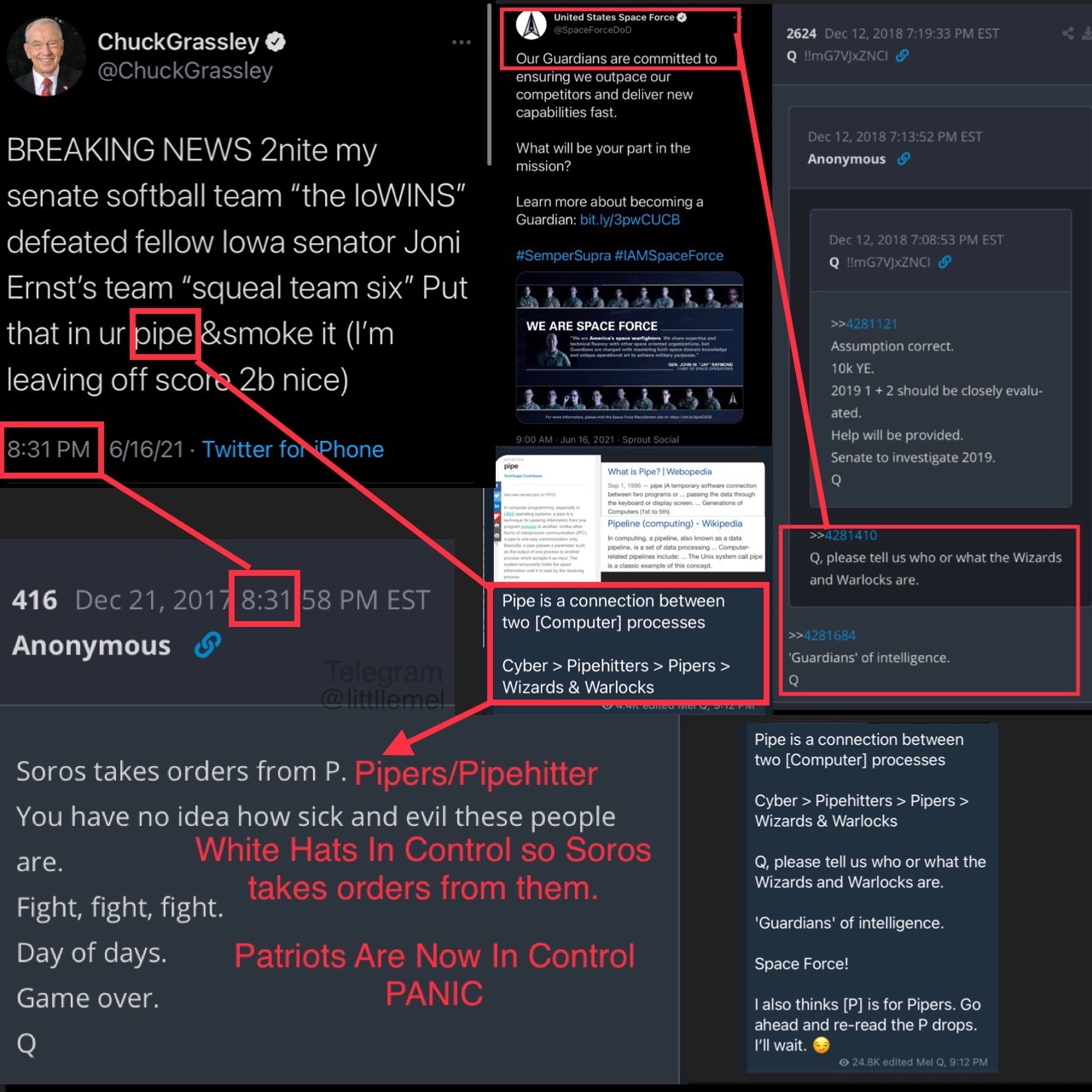
Task: Click link icon beside Dec 12 7:13:52 Anonymous
Action: [903, 159]
